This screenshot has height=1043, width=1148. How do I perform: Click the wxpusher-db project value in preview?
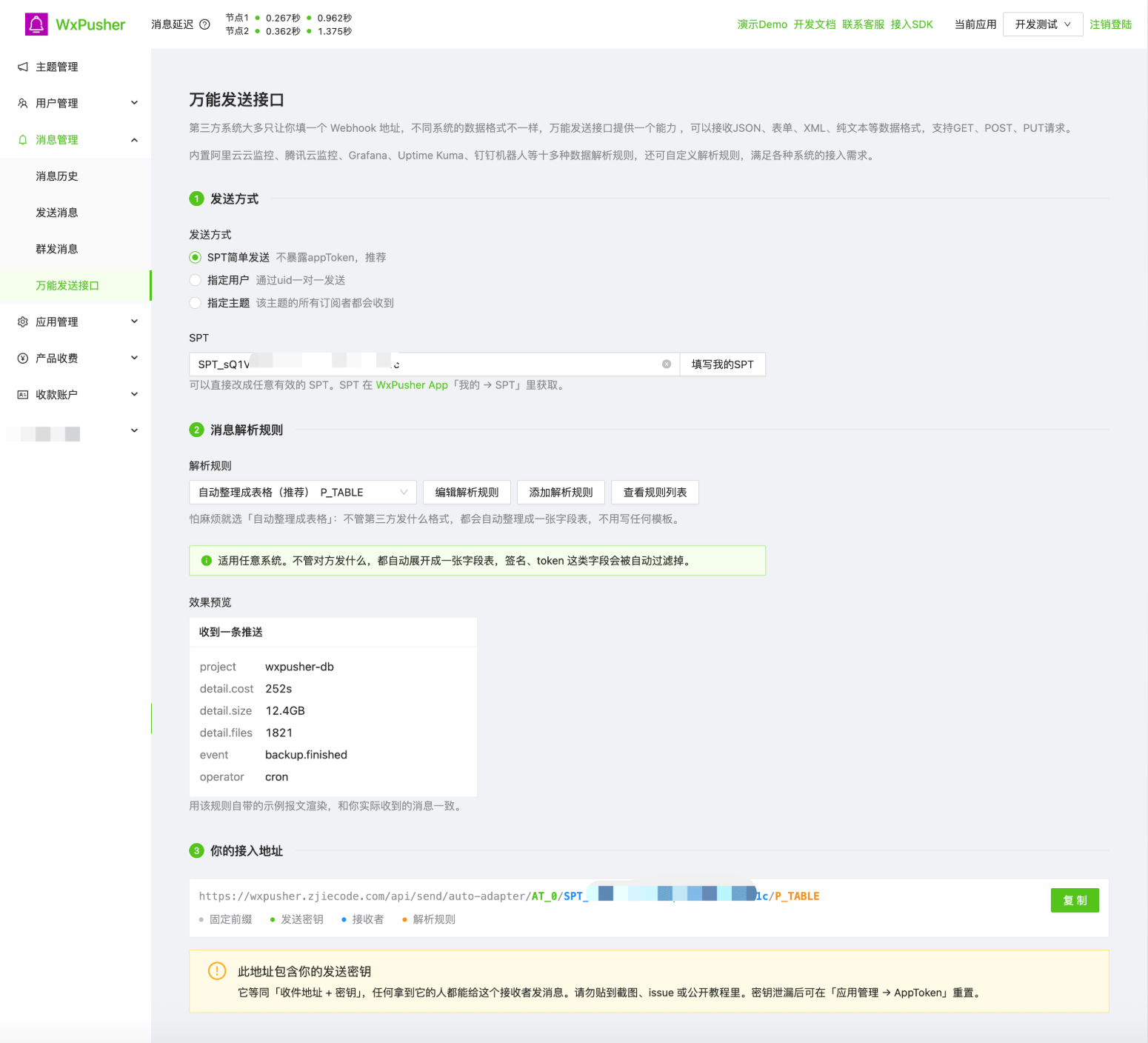coord(299,667)
